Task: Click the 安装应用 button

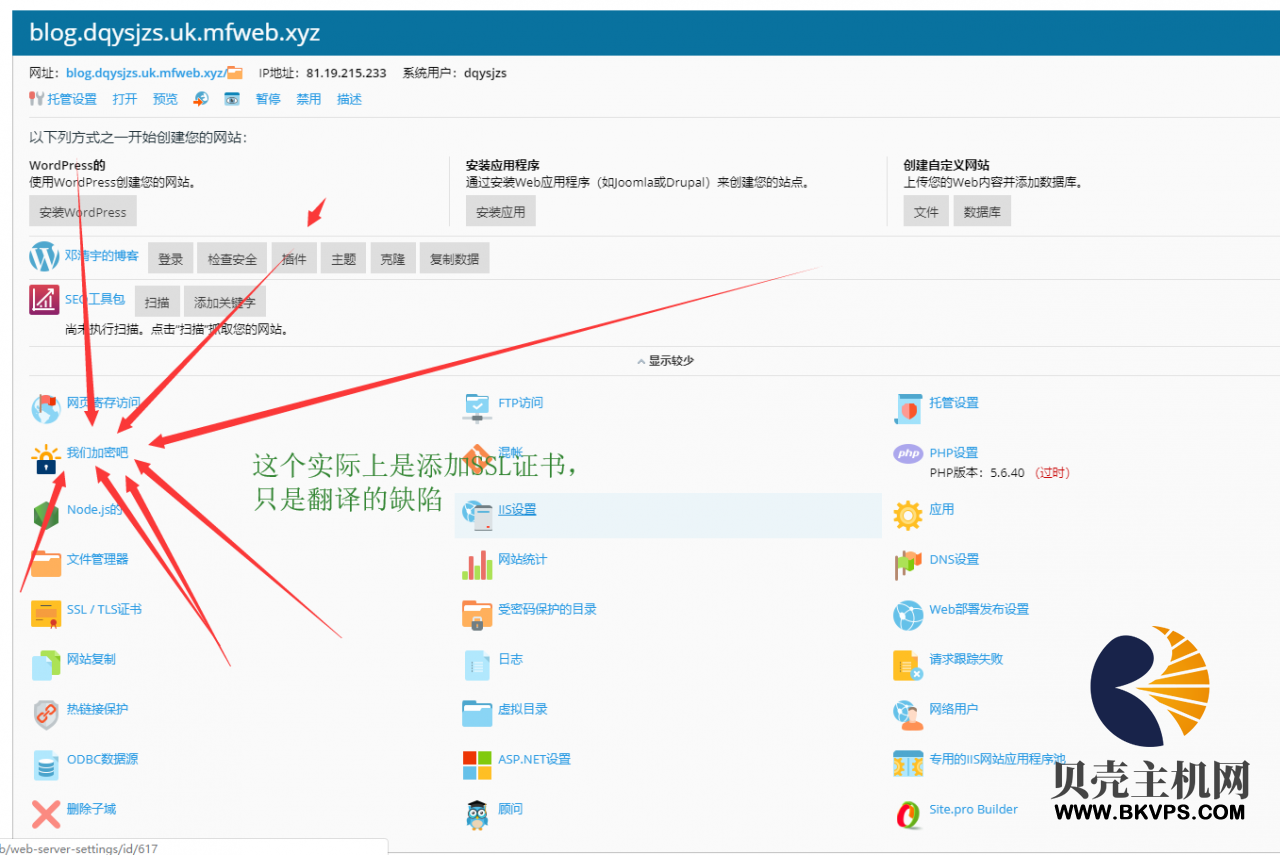Action: point(501,212)
